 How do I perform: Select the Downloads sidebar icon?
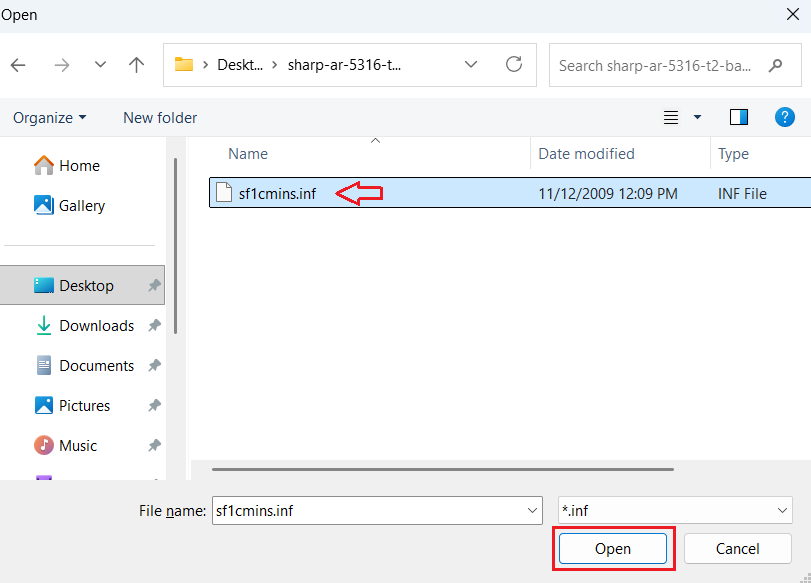(43, 326)
